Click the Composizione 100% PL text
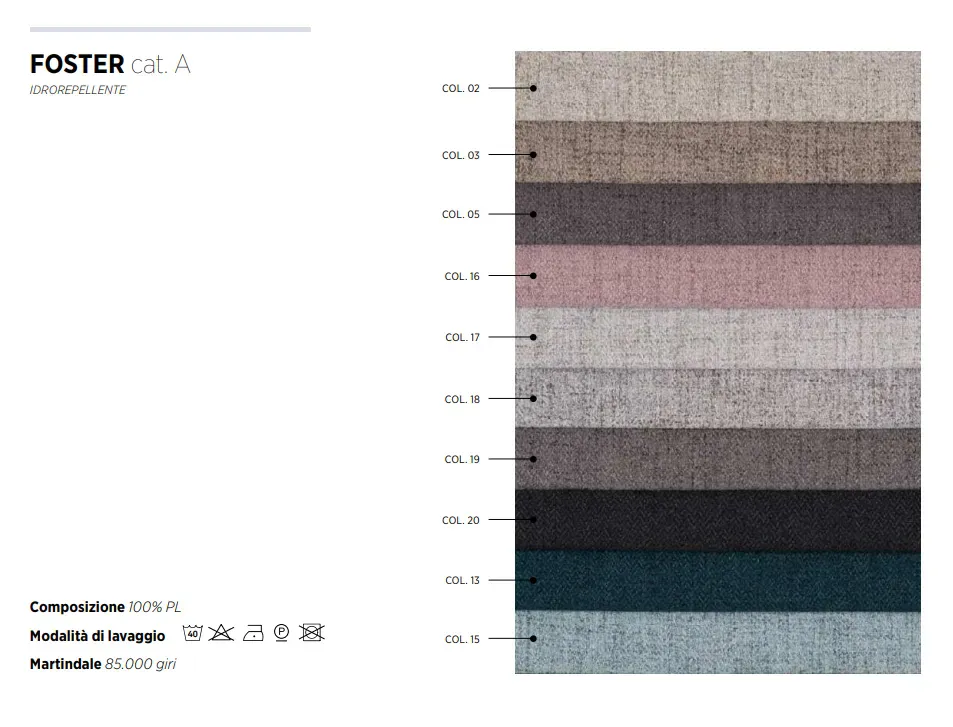The height and width of the screenshot is (727, 953). 105,607
